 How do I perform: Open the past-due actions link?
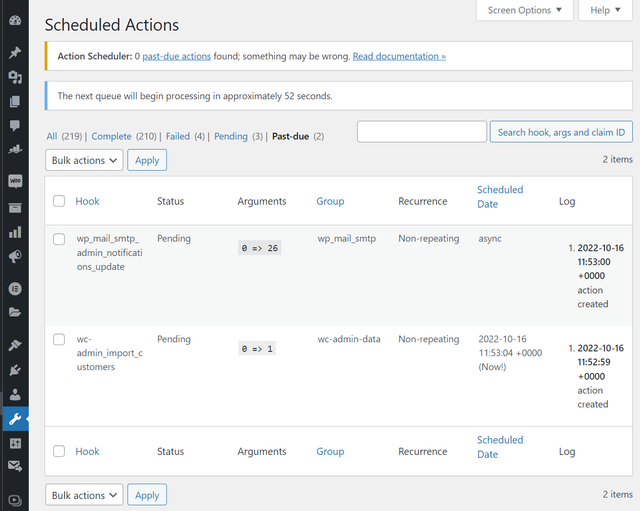176,56
